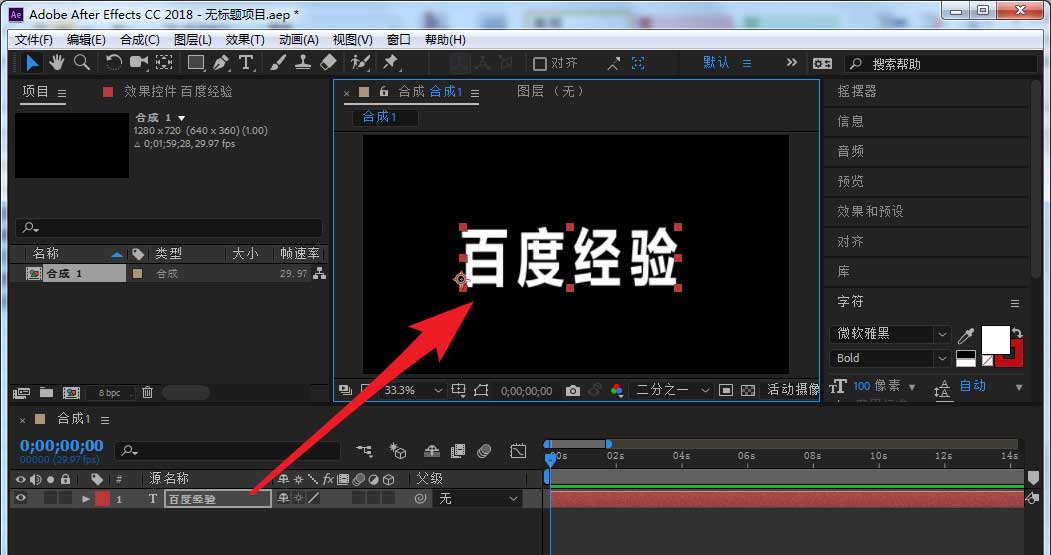Select the Horizontal Type tool
The height and width of the screenshot is (555, 1051).
tap(246, 63)
